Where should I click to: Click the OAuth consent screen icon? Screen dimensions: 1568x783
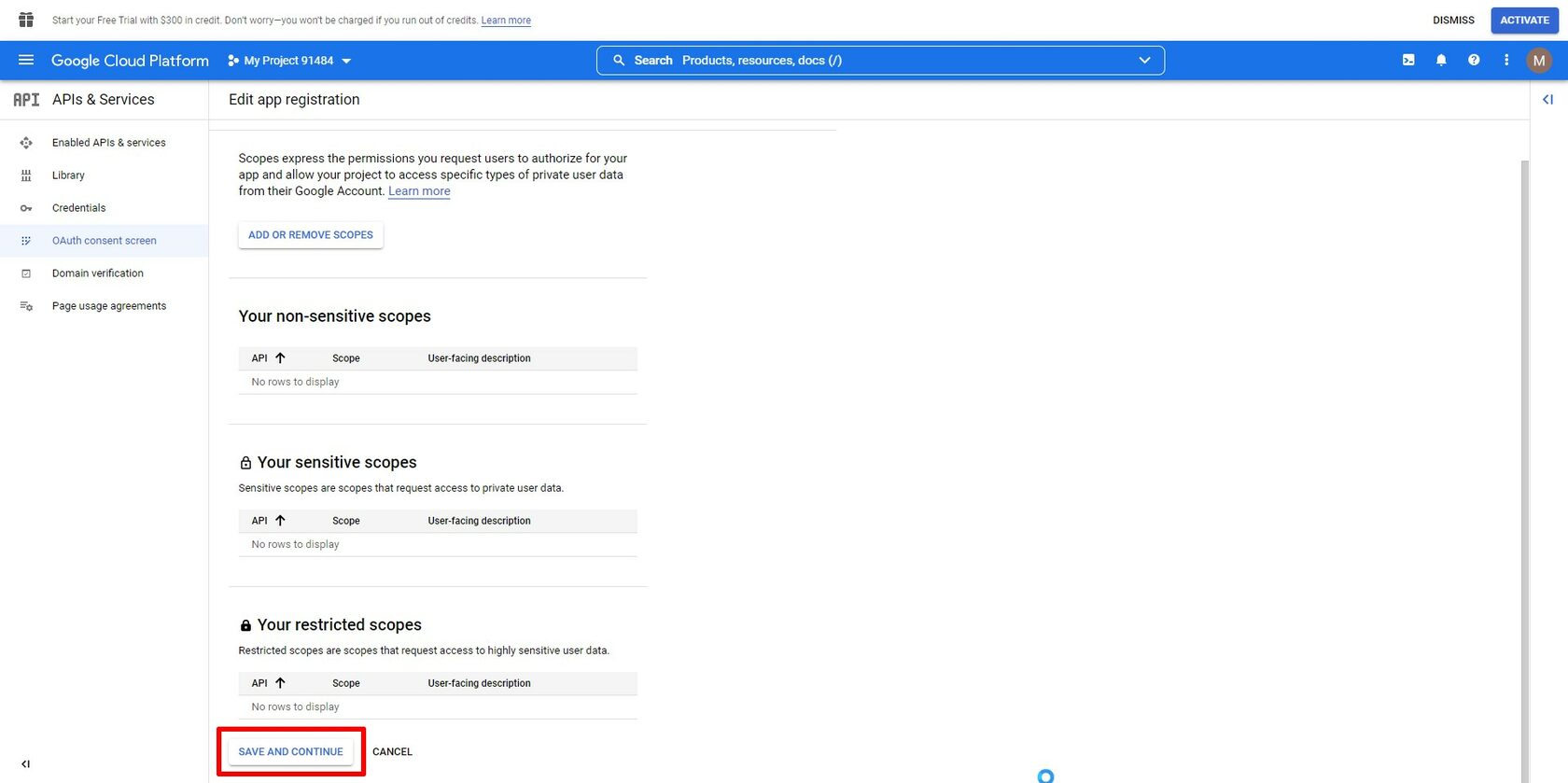tap(26, 241)
